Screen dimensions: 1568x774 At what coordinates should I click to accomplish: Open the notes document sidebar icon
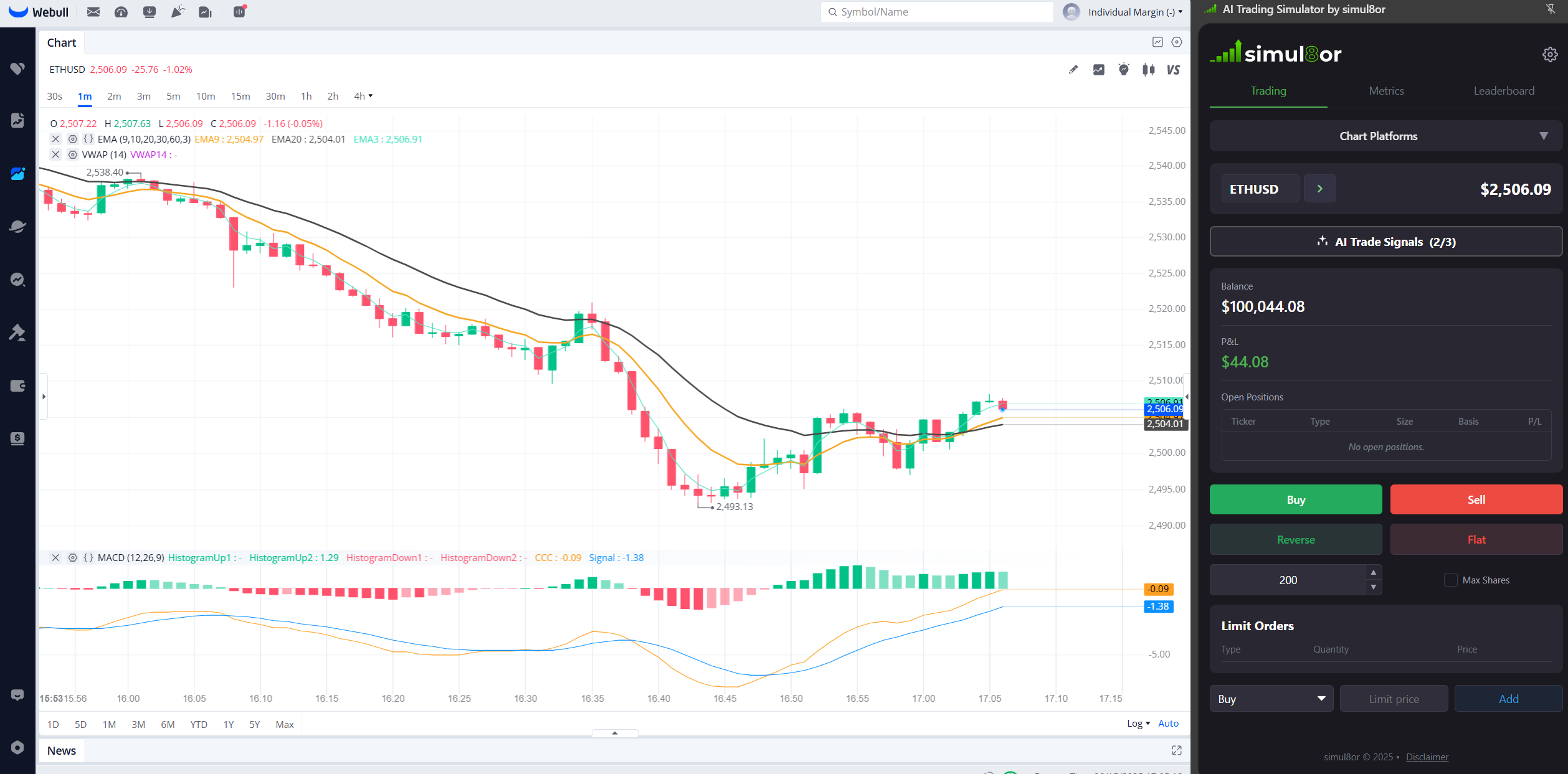[17, 120]
